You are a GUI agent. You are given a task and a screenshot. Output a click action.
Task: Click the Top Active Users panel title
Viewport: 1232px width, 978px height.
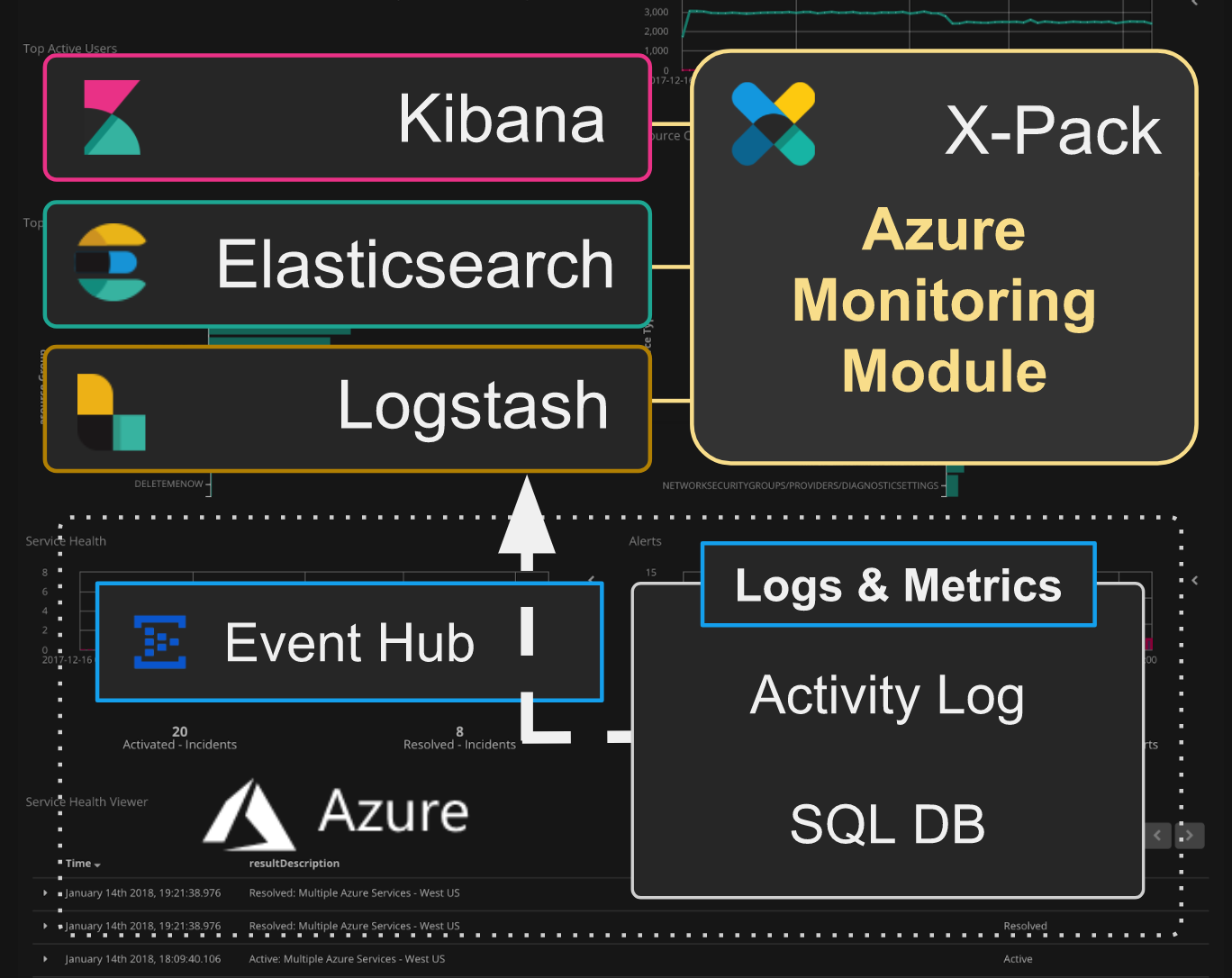[70, 49]
